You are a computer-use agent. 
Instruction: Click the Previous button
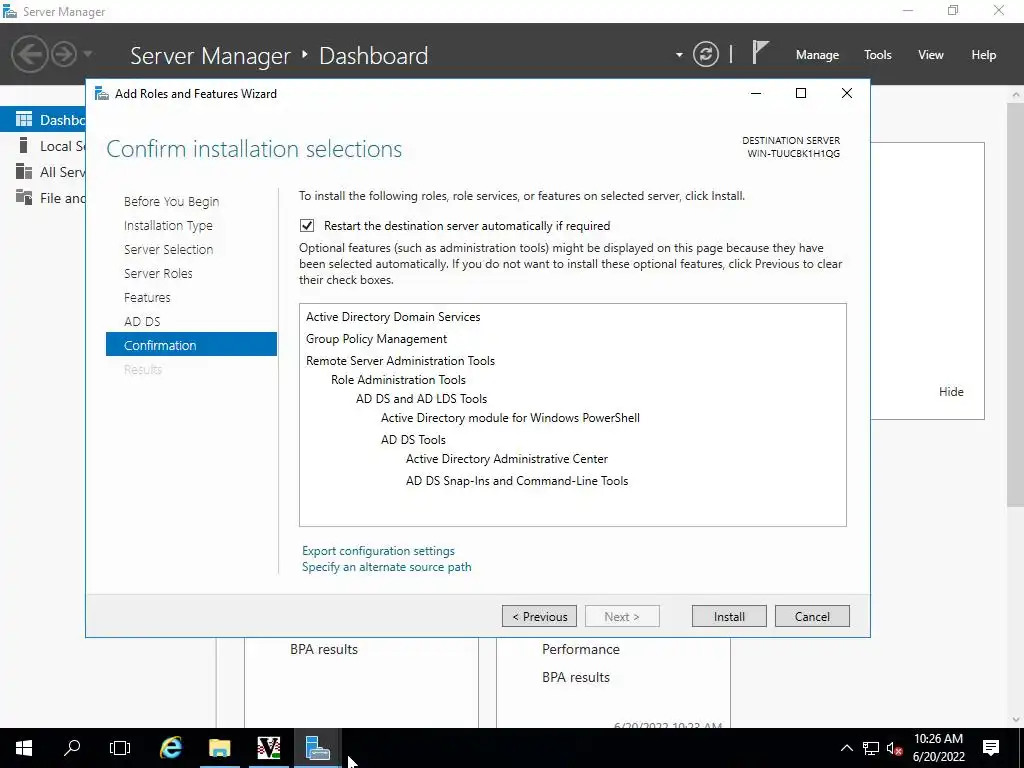click(539, 616)
